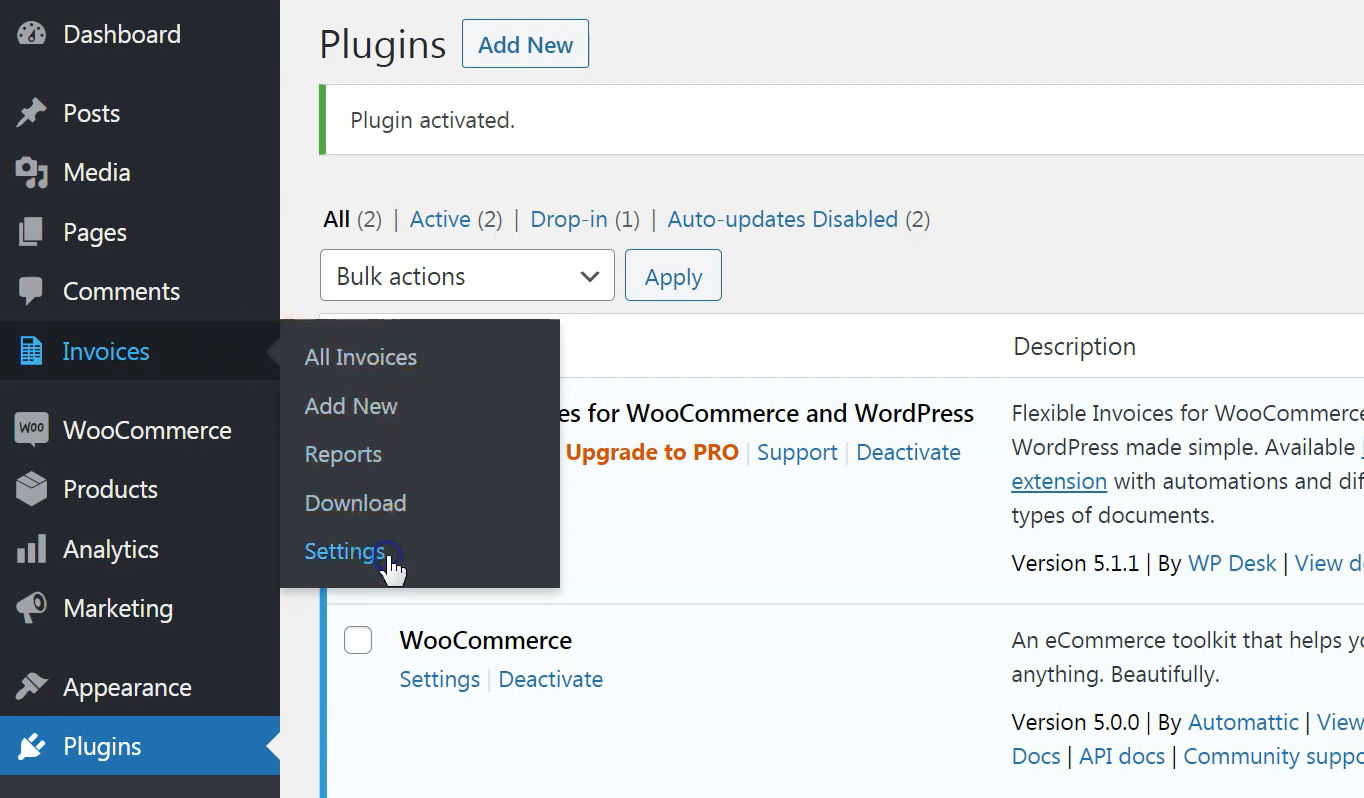The width and height of the screenshot is (1364, 798).
Task: Open WooCommerce plugin Settings link
Action: (x=440, y=679)
